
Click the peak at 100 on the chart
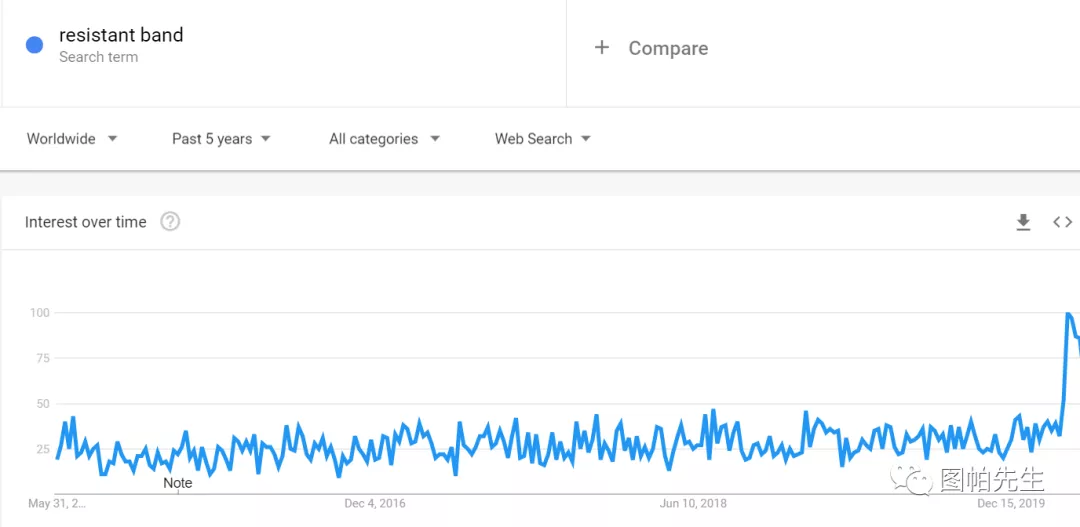(1068, 313)
